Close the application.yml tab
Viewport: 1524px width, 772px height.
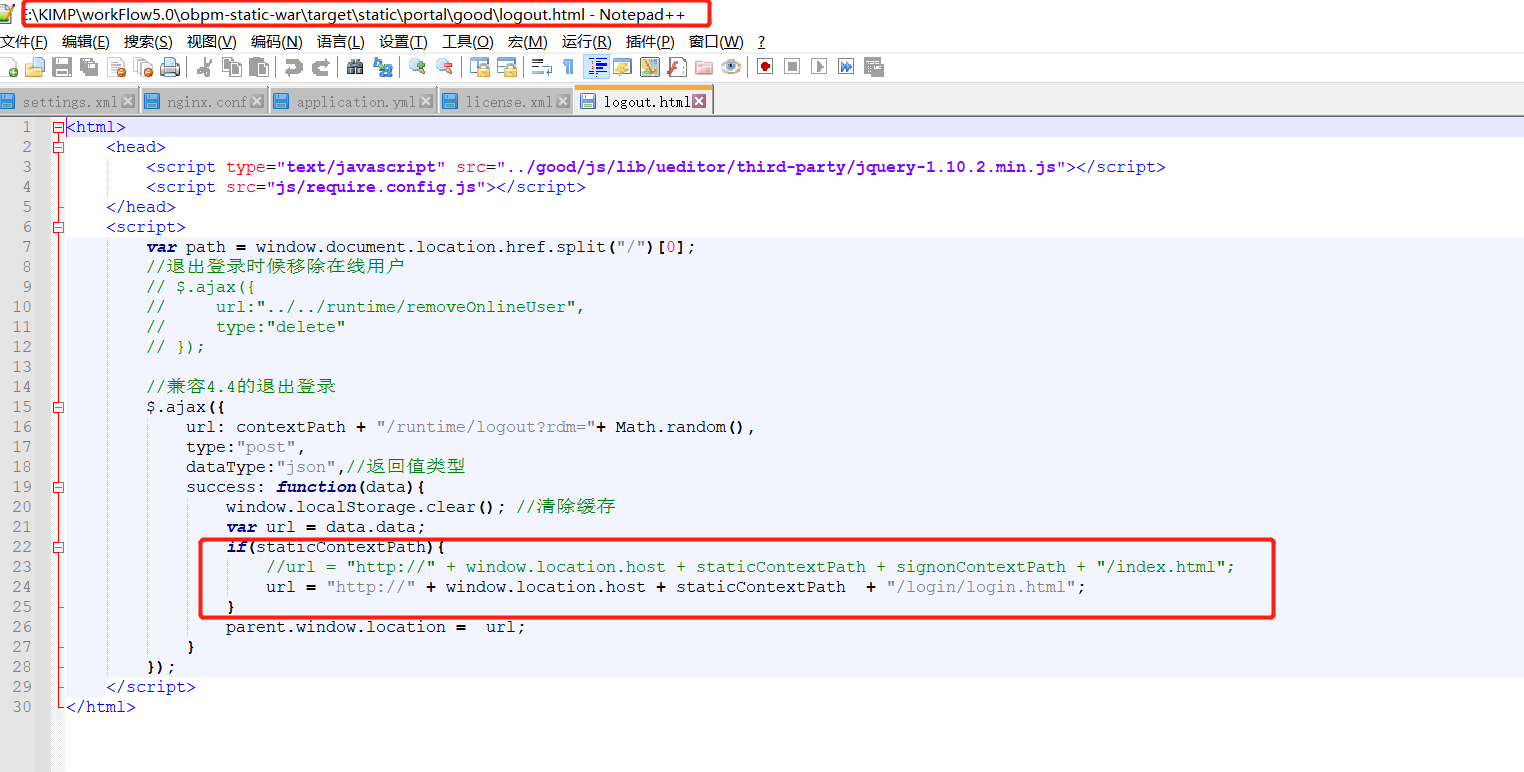[x=426, y=101]
